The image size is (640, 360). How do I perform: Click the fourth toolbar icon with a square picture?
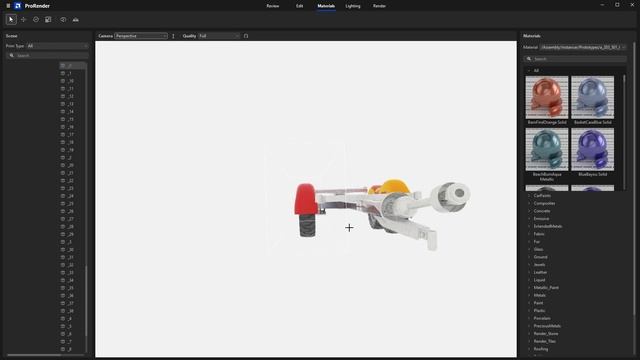(x=48, y=20)
